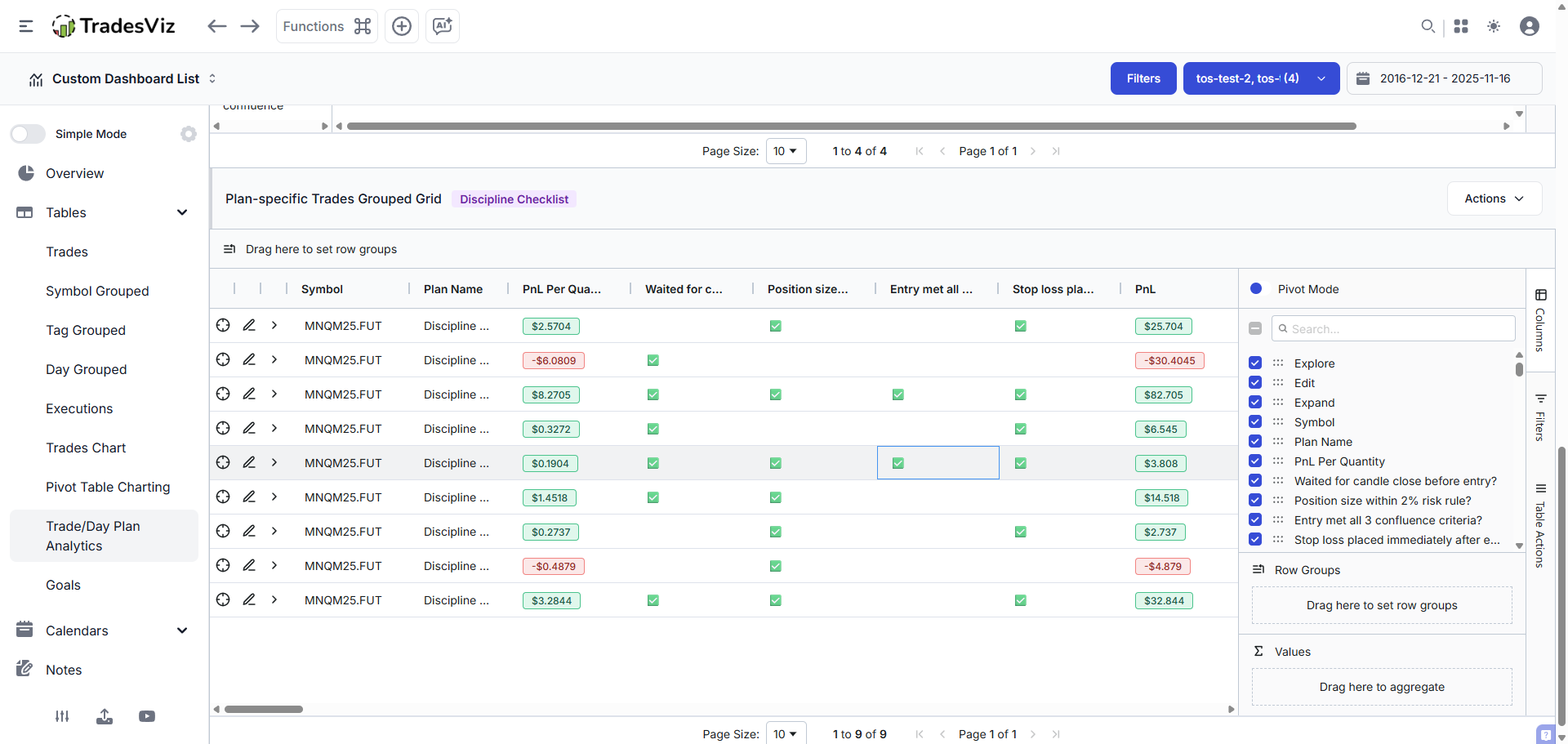The image size is (1568, 744).
Task: Click the AI chat assistant icon
Action: [x=442, y=26]
